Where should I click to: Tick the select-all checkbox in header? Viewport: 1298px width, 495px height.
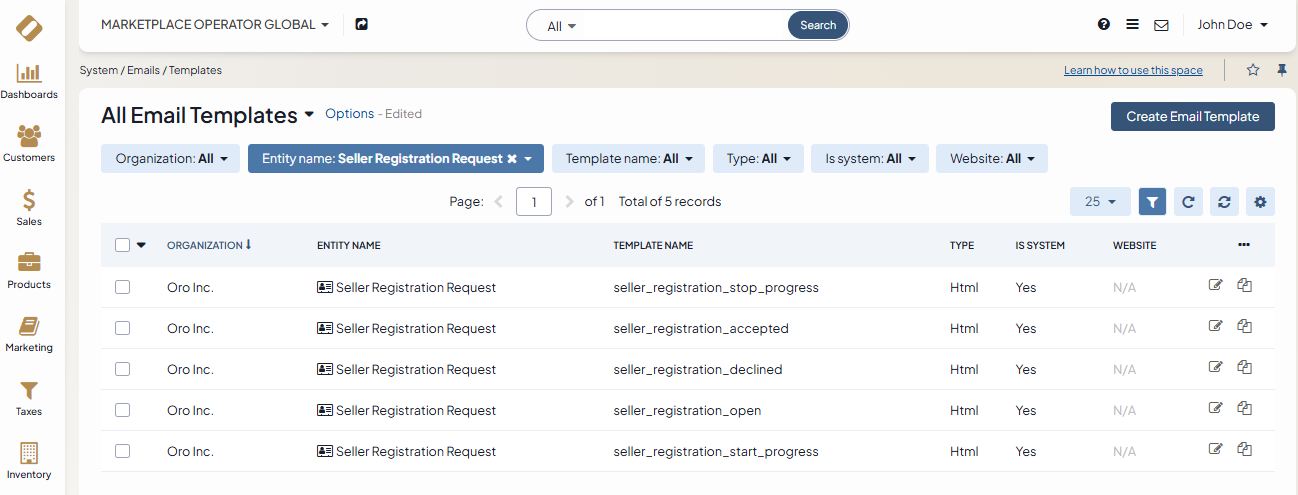(x=122, y=245)
